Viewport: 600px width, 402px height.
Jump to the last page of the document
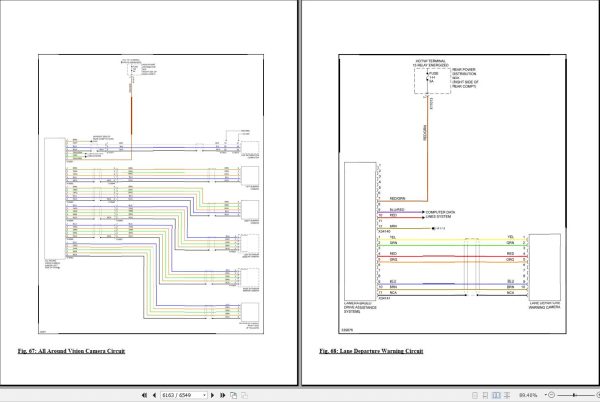coord(223,395)
